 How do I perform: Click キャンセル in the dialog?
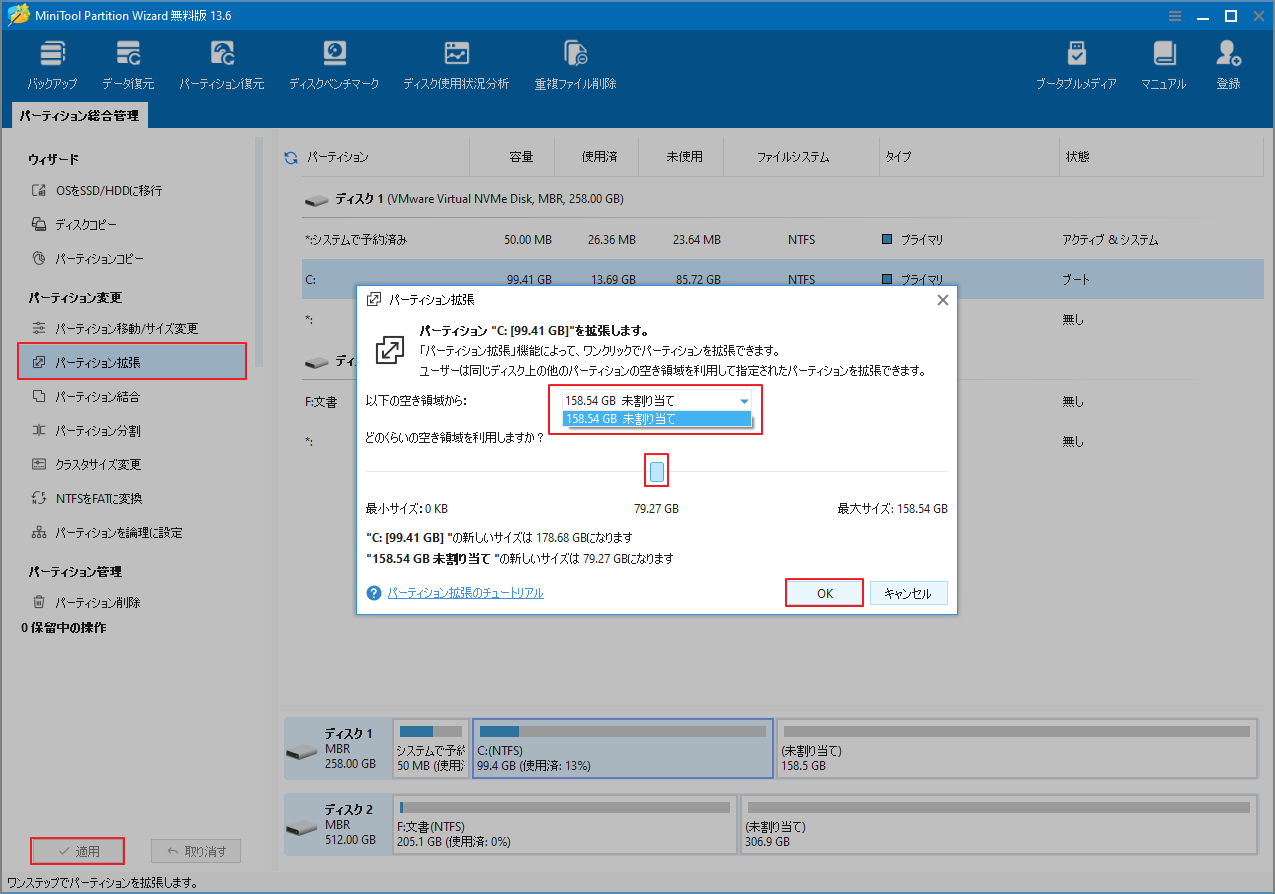[x=908, y=593]
